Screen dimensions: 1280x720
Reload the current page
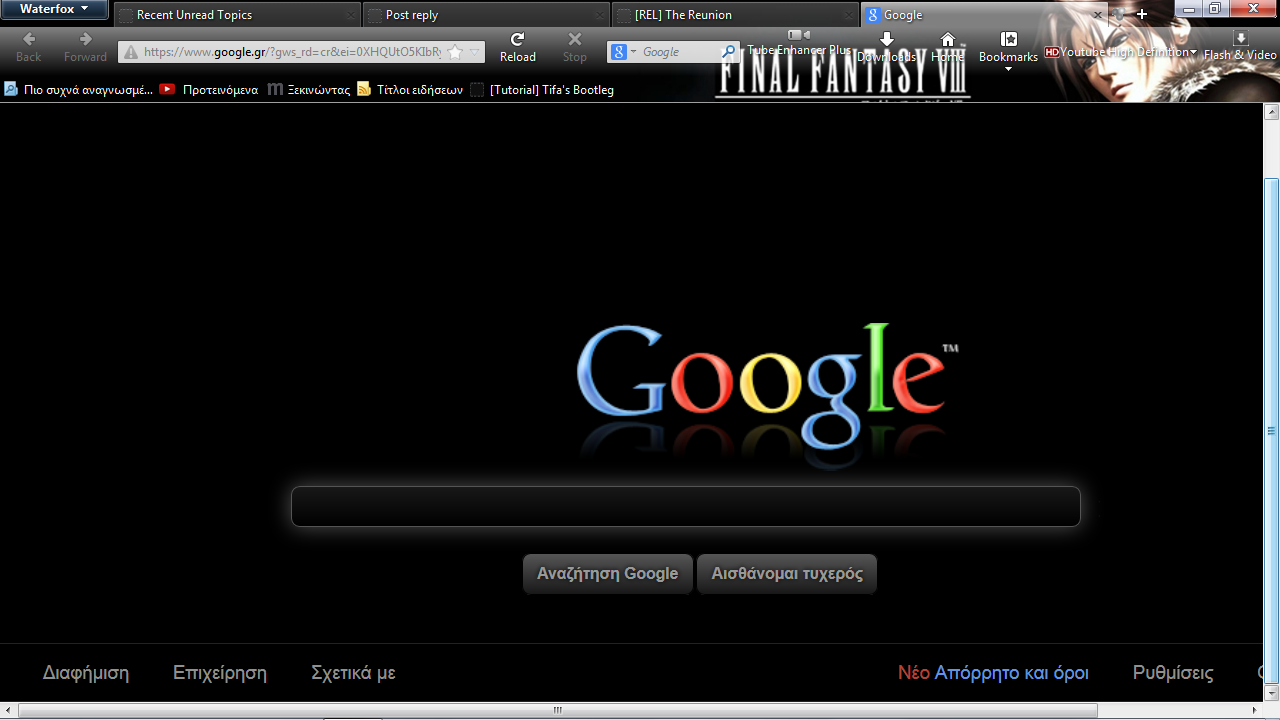click(517, 47)
